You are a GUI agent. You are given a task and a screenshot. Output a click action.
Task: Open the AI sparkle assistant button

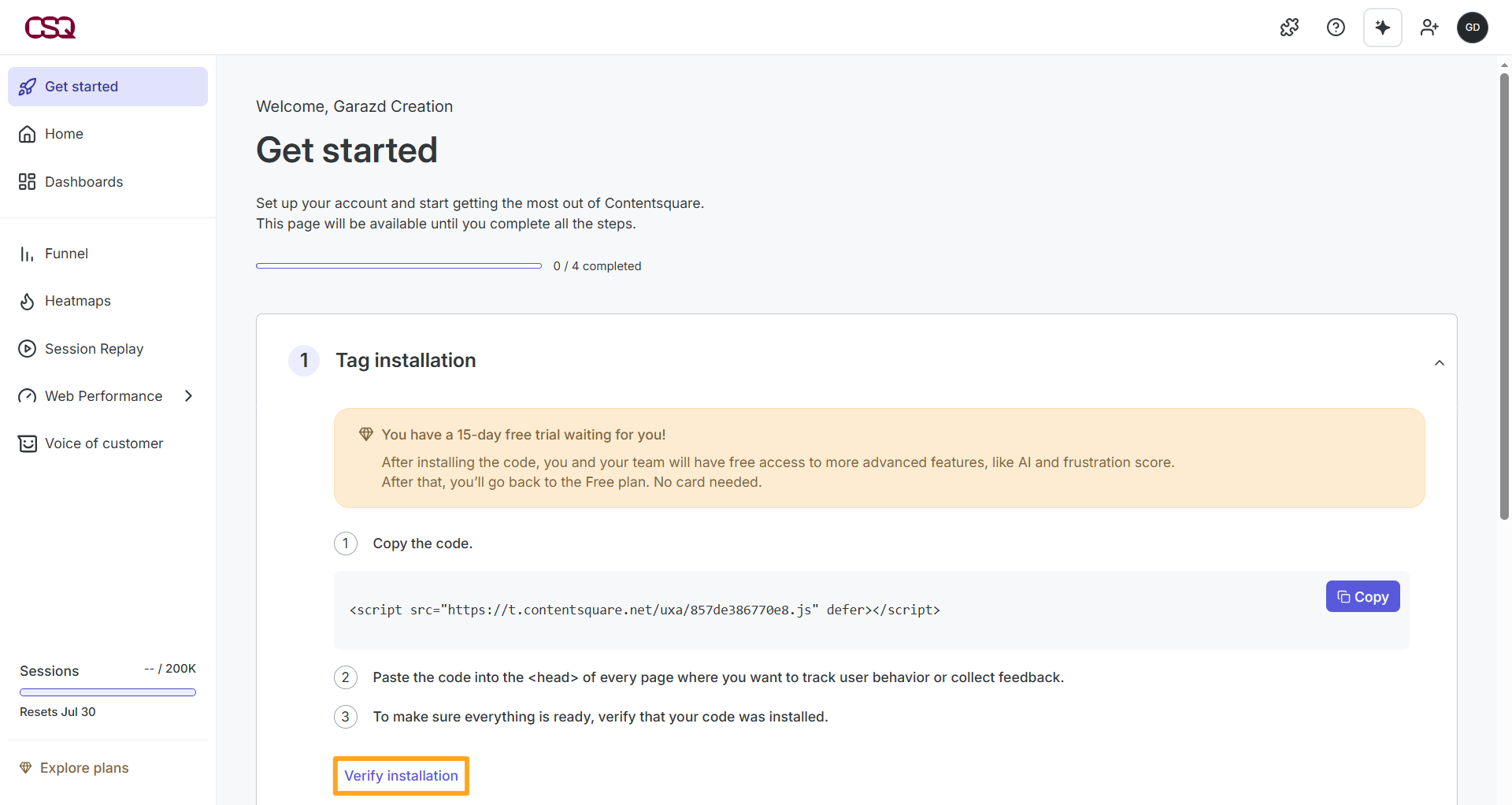point(1382,28)
